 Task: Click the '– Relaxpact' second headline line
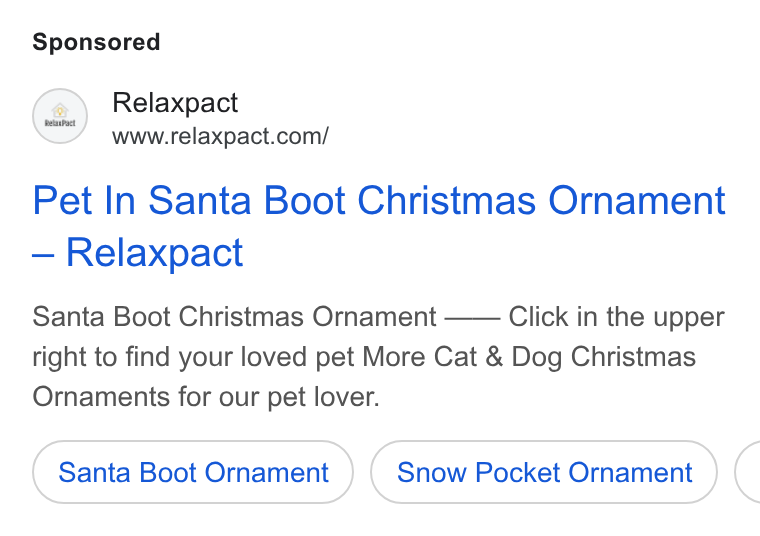click(138, 252)
